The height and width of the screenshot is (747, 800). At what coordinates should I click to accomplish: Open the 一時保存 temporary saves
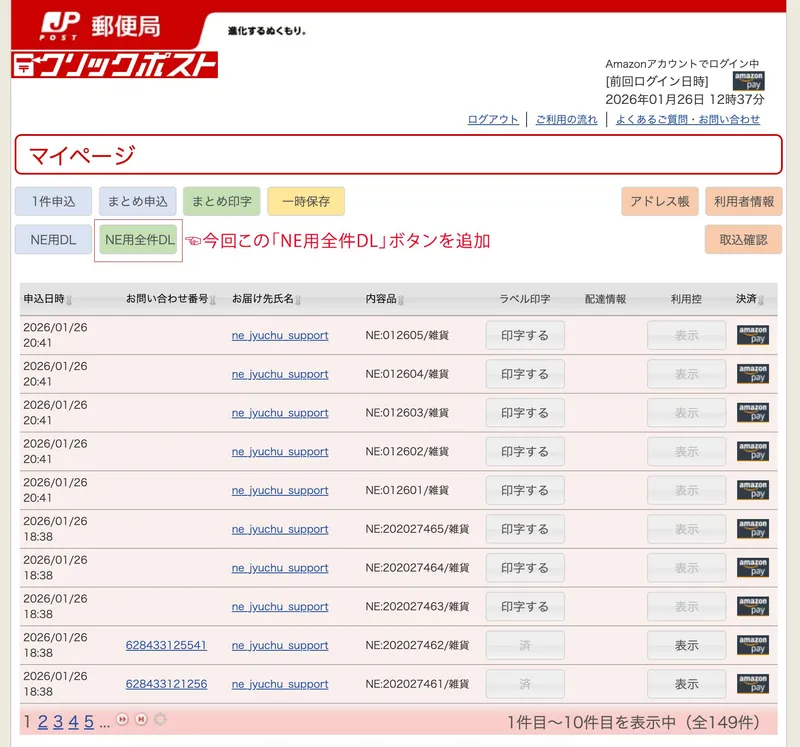(306, 202)
